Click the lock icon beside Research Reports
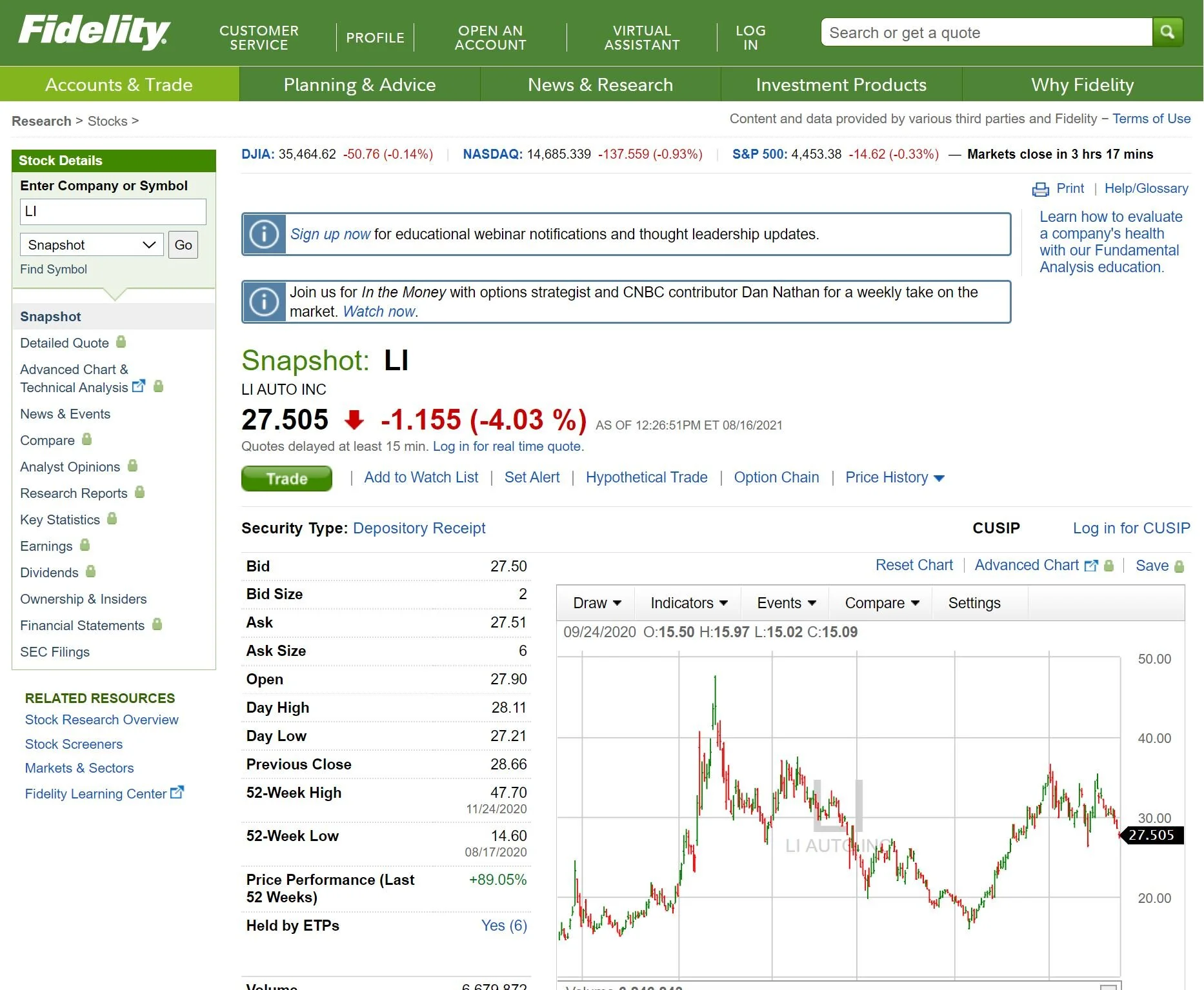This screenshot has width=1204, height=990. (139, 492)
